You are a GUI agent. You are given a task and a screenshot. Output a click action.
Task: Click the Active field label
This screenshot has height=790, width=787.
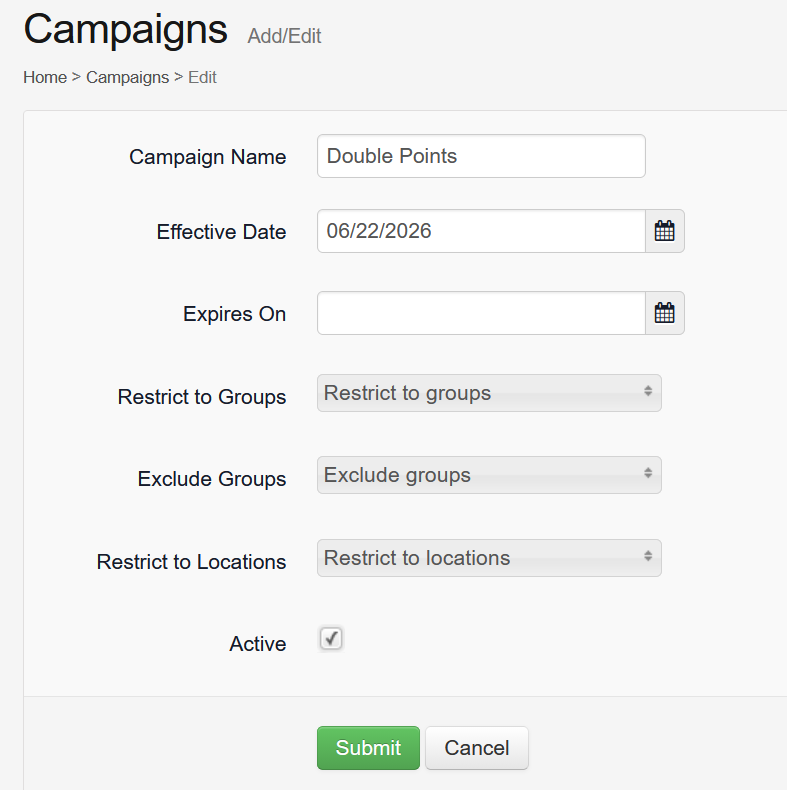point(257,644)
